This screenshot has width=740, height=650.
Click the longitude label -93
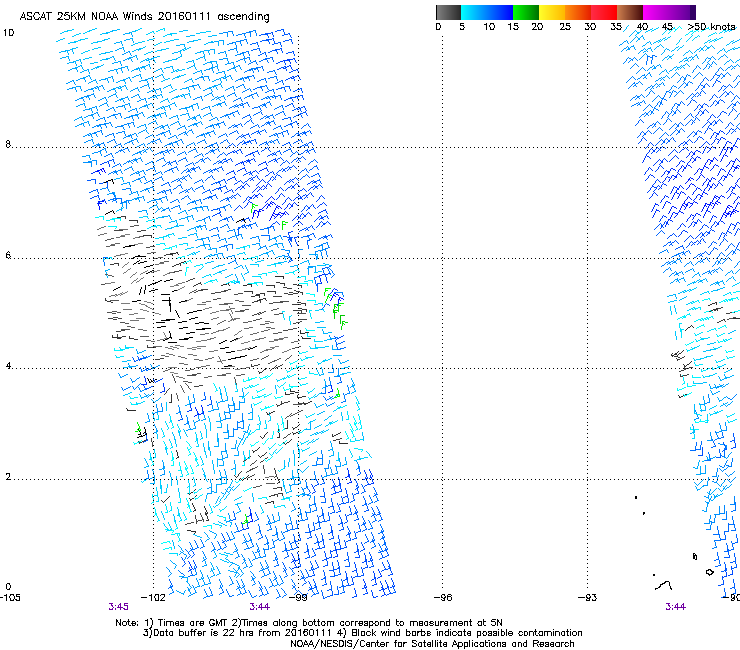tap(588, 597)
